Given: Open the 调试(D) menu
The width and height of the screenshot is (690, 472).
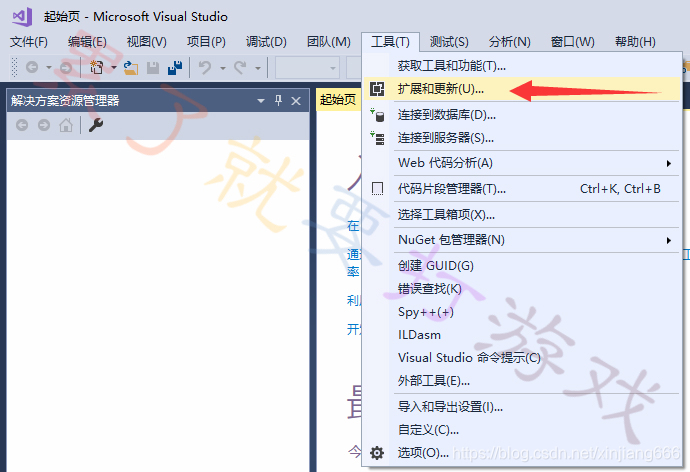Looking at the screenshot, I should 266,42.
